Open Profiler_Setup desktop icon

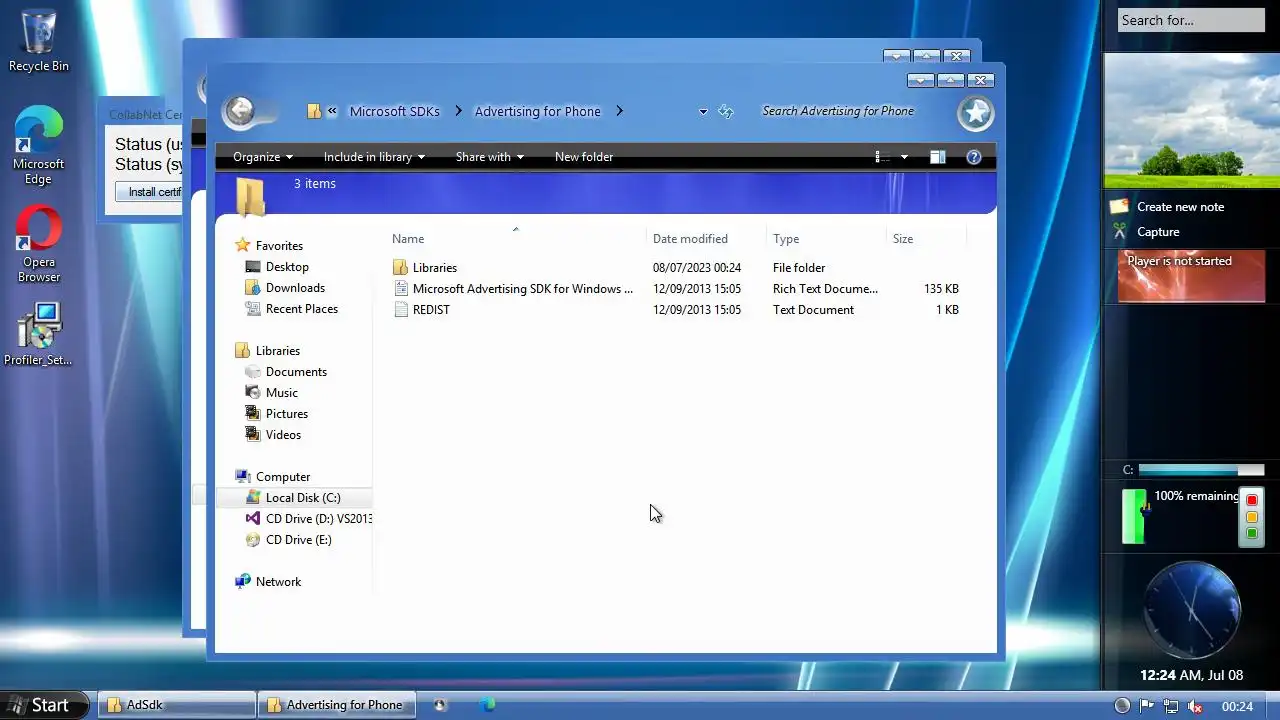38,334
